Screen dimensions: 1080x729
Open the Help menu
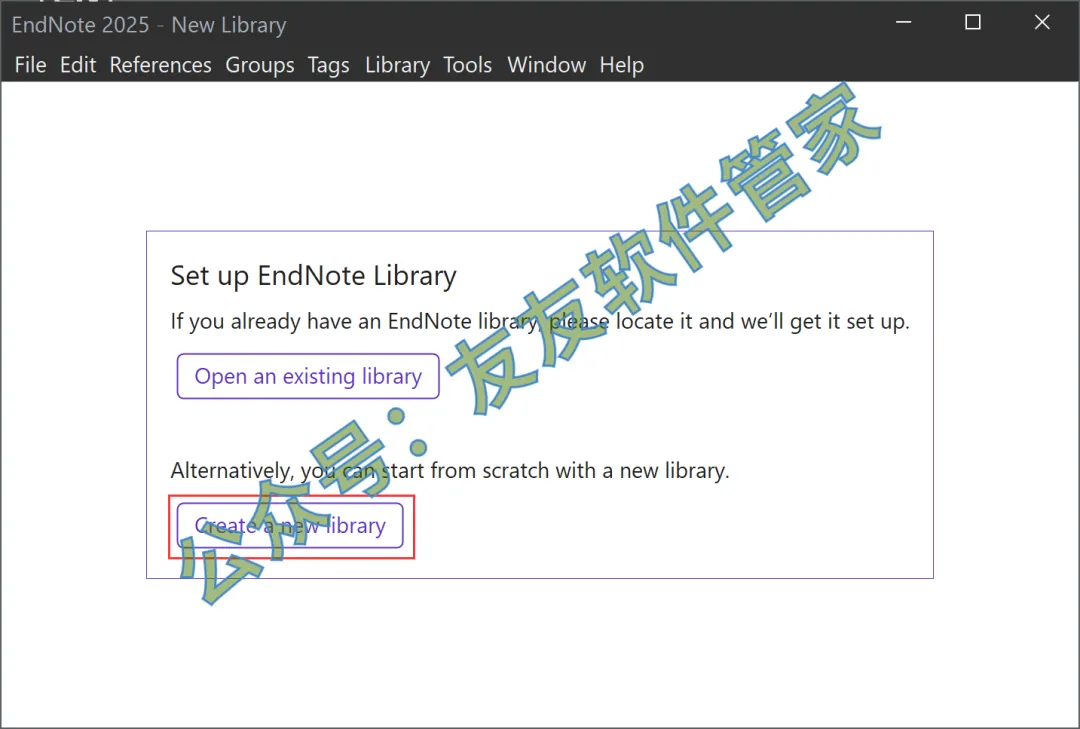tap(621, 65)
